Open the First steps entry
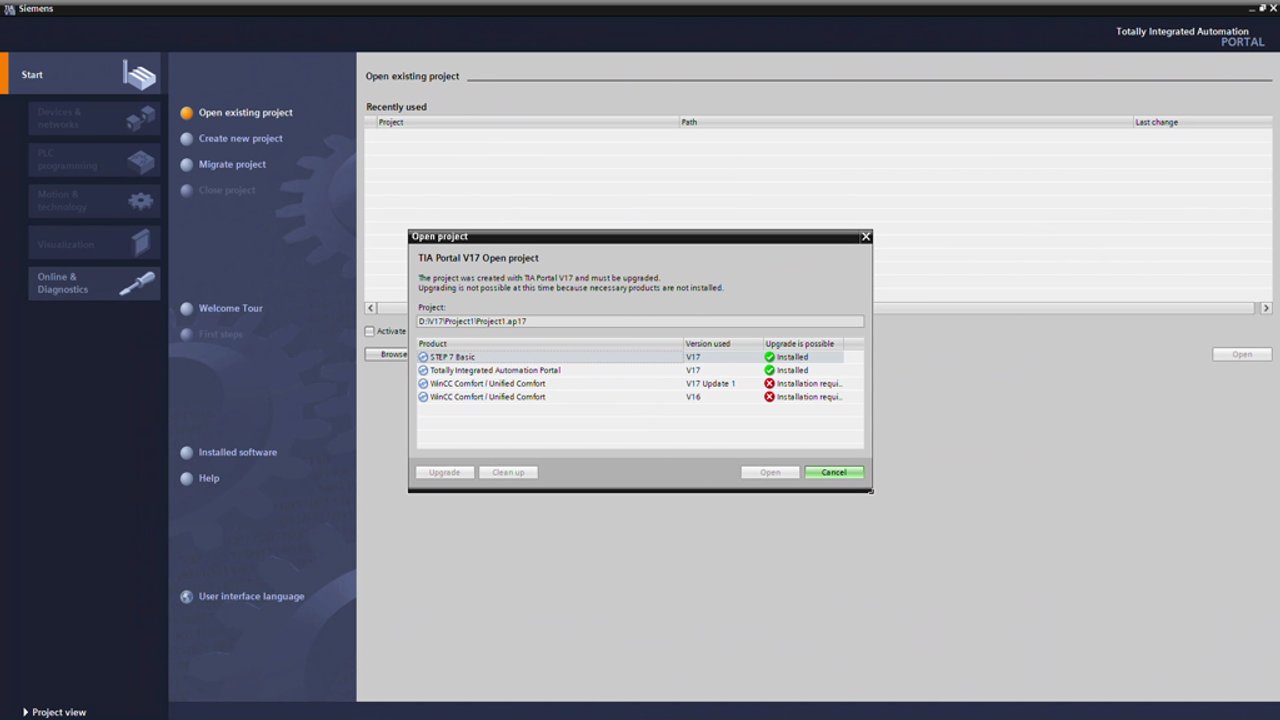 pos(220,335)
